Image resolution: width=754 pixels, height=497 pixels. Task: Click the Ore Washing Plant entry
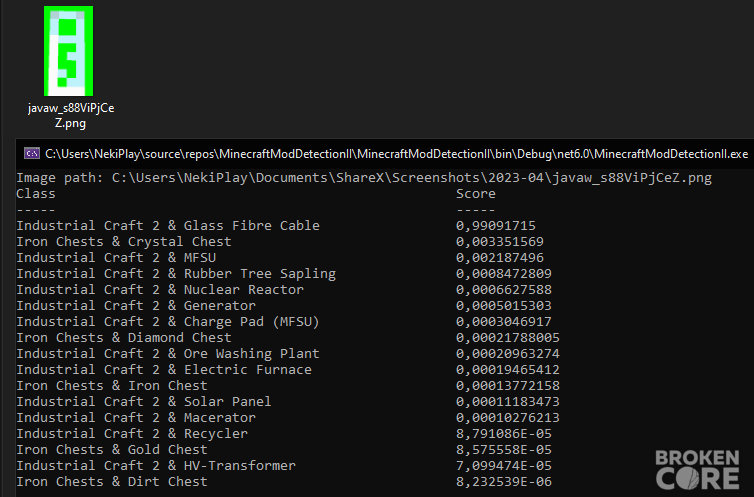[x=168, y=354]
